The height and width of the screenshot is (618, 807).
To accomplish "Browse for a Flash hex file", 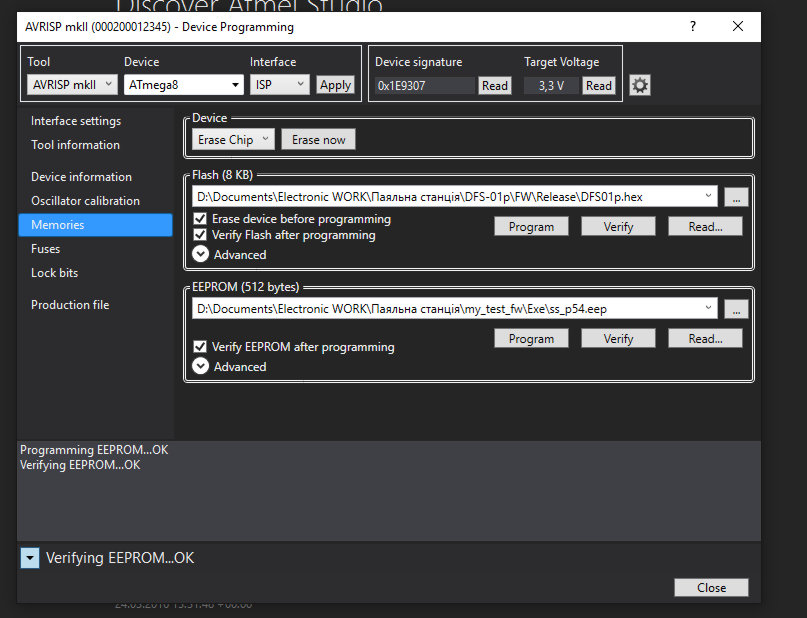I will tap(736, 197).
